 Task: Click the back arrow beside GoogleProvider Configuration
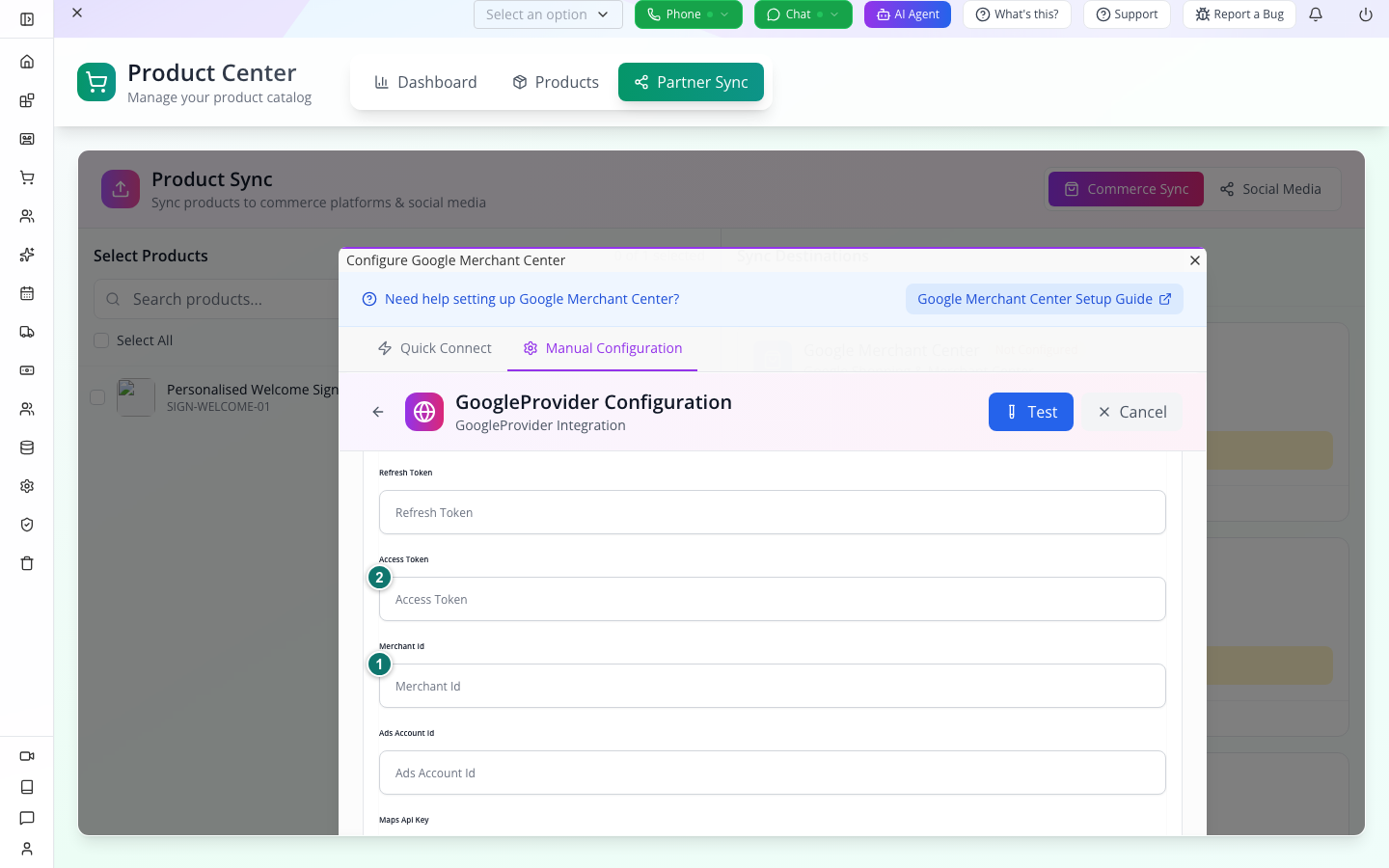pyautogui.click(x=378, y=412)
